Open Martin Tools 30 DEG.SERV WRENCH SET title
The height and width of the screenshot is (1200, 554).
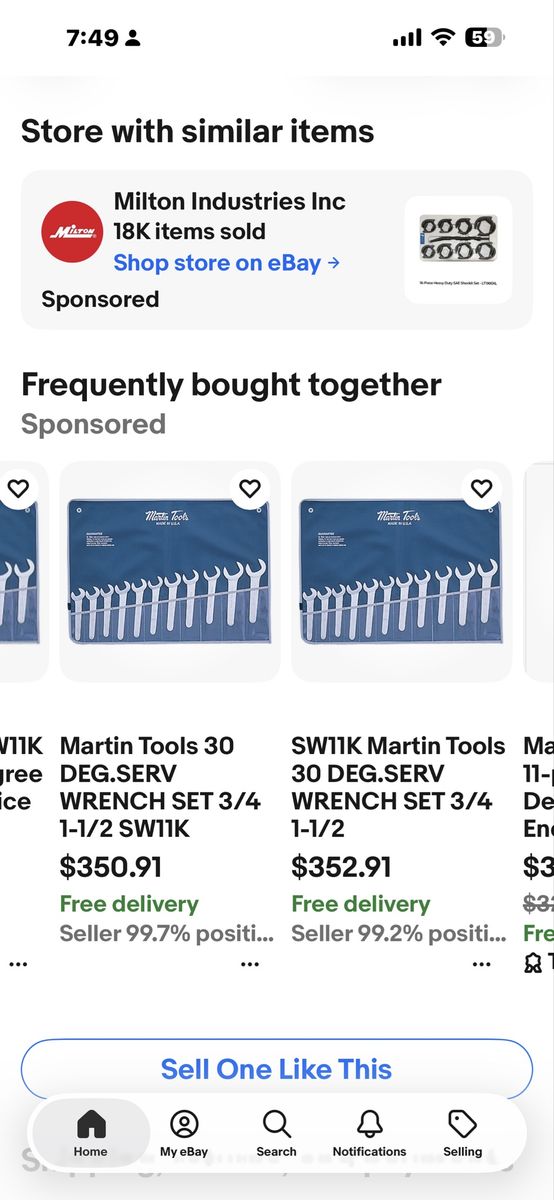coord(161,787)
